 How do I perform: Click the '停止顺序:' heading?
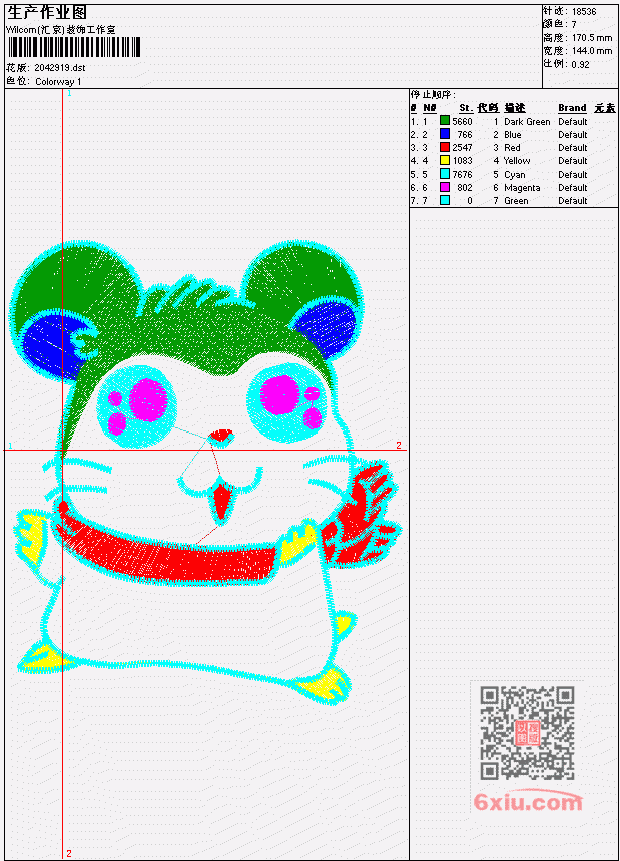tap(433, 94)
